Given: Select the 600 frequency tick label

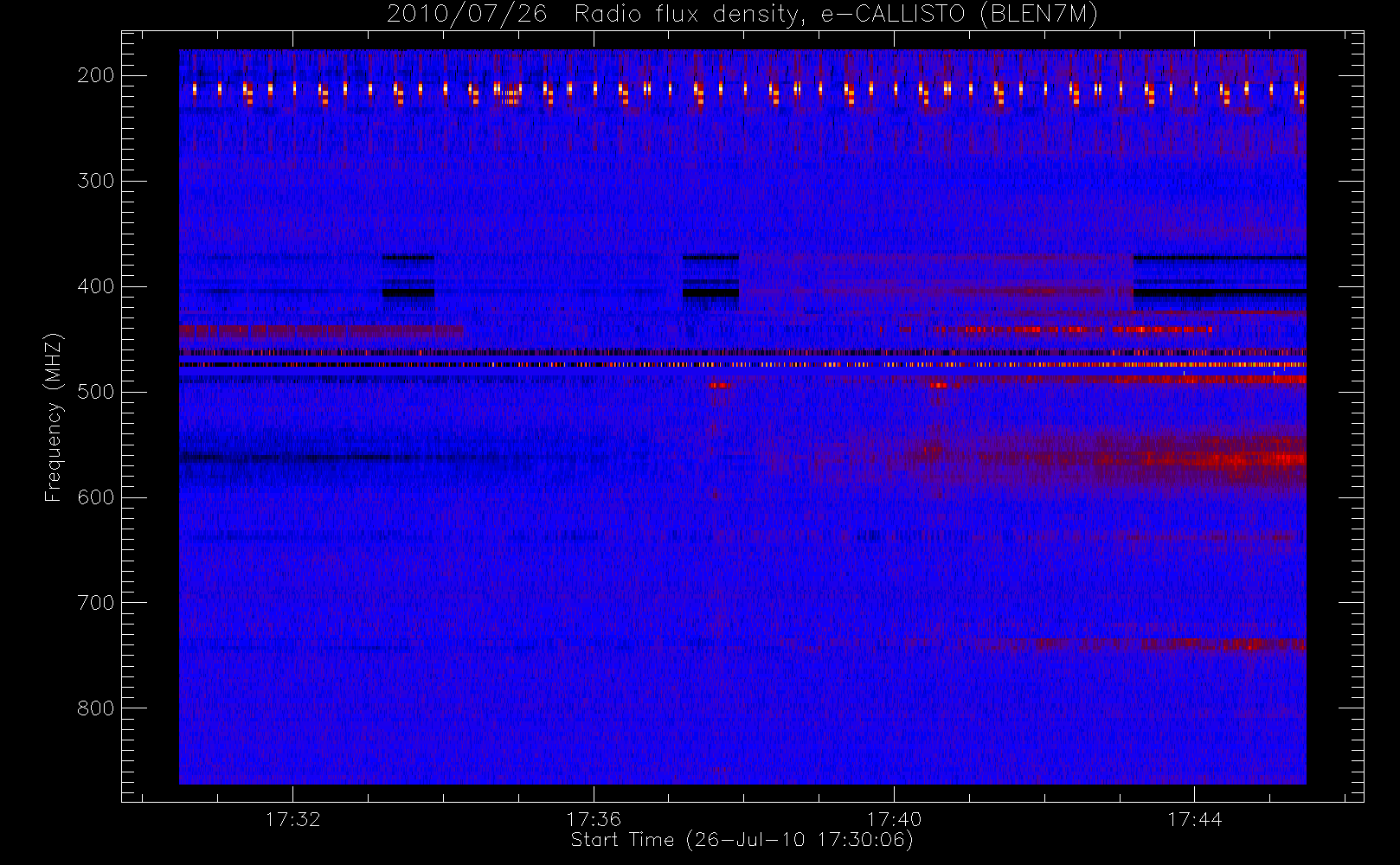Looking at the screenshot, I should pos(95,497).
